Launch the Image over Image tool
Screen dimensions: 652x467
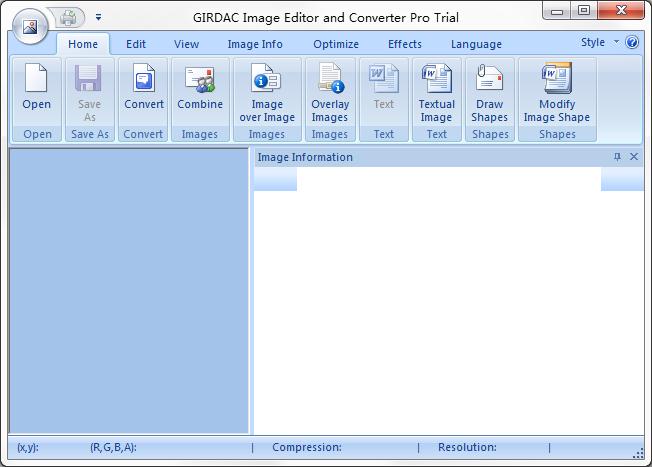coord(267,78)
